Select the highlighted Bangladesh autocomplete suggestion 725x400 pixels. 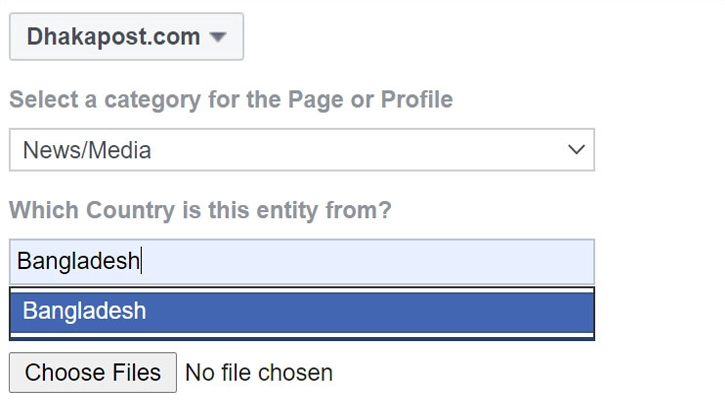pos(301,311)
